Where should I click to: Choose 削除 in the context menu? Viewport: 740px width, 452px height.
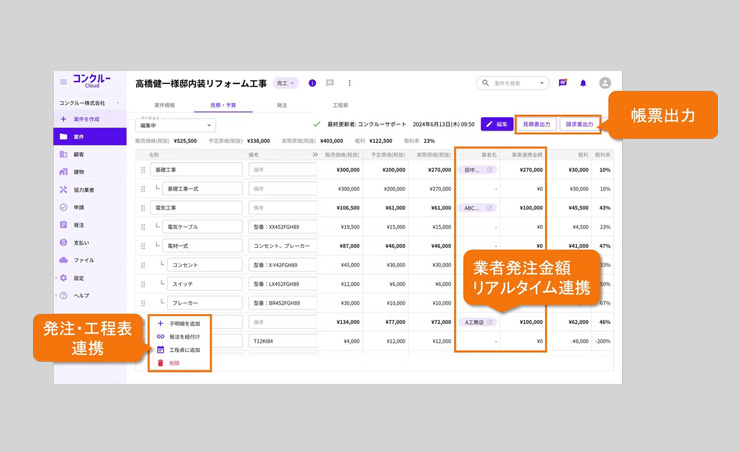click(174, 363)
